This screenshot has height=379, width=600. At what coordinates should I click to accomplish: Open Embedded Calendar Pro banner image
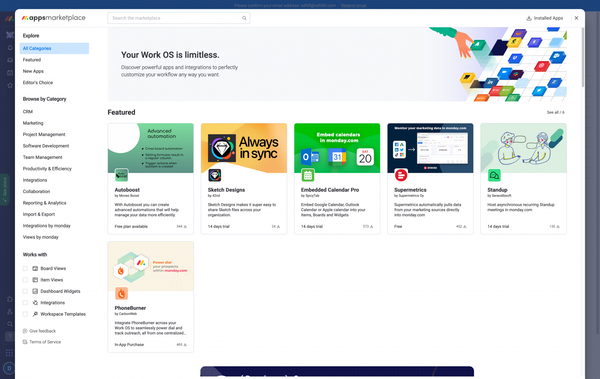[x=337, y=148]
